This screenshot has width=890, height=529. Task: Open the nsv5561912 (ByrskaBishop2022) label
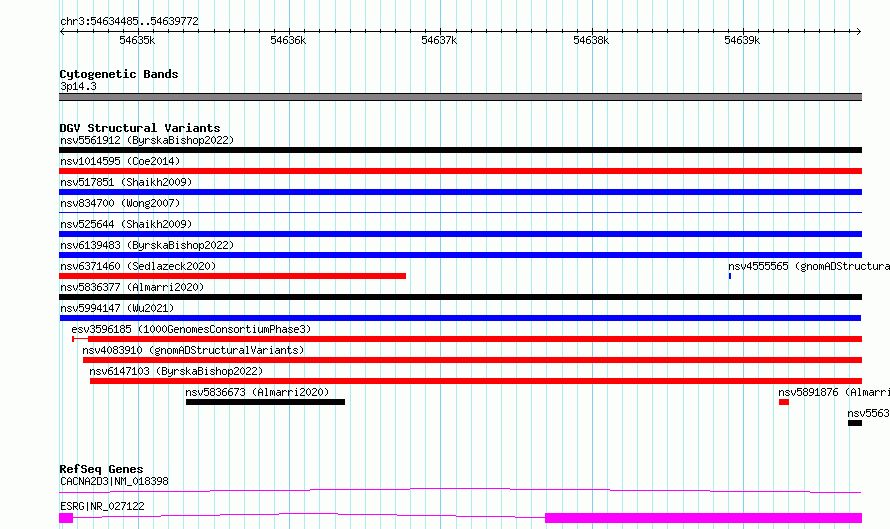coord(147,140)
